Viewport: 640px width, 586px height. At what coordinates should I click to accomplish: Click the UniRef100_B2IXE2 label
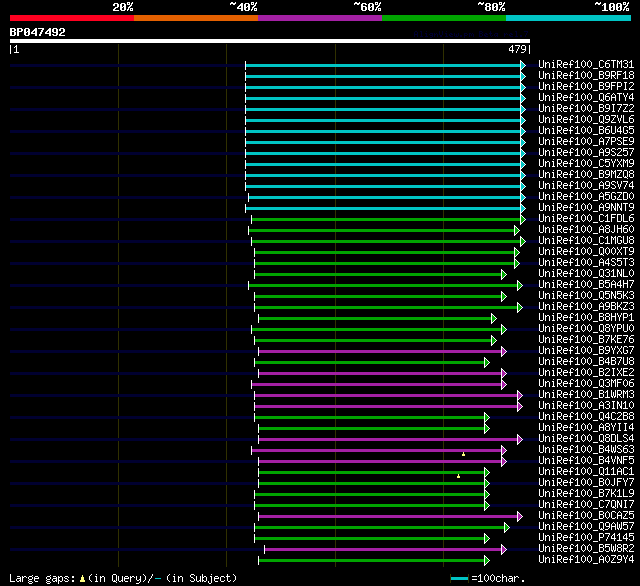[x=586, y=373]
